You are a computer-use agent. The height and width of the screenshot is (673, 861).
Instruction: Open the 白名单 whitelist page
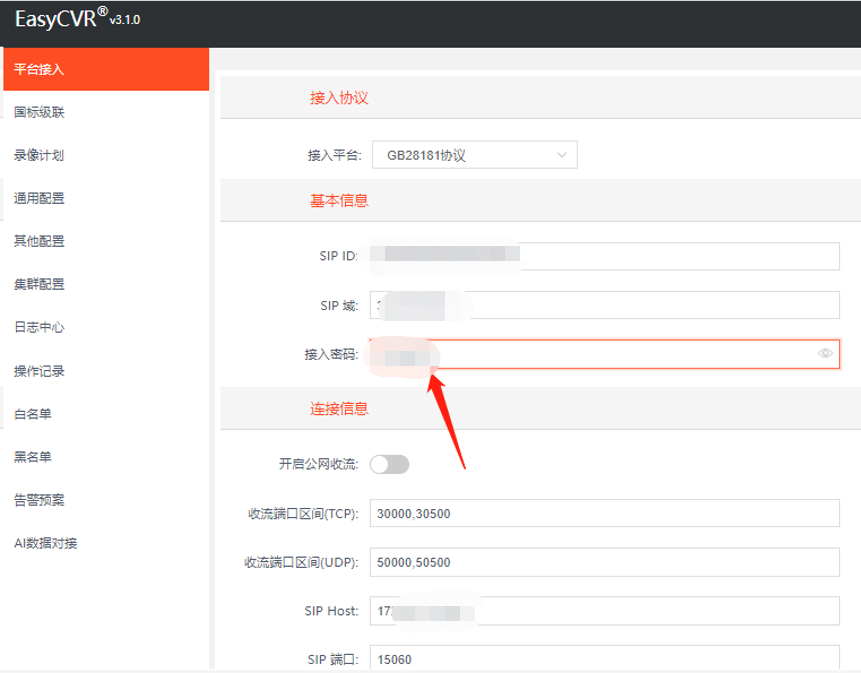tap(33, 413)
